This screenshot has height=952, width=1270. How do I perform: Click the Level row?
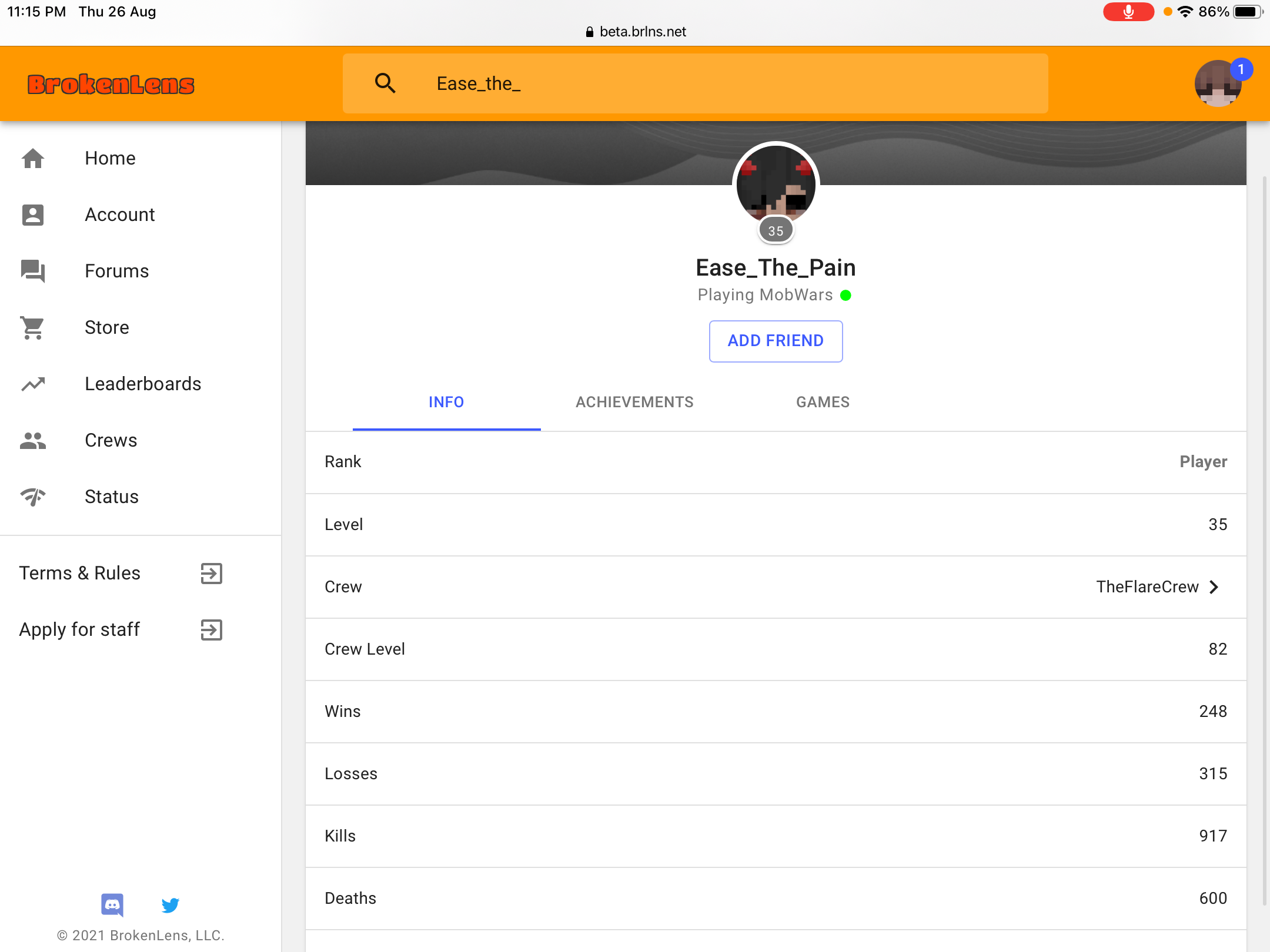click(x=776, y=524)
